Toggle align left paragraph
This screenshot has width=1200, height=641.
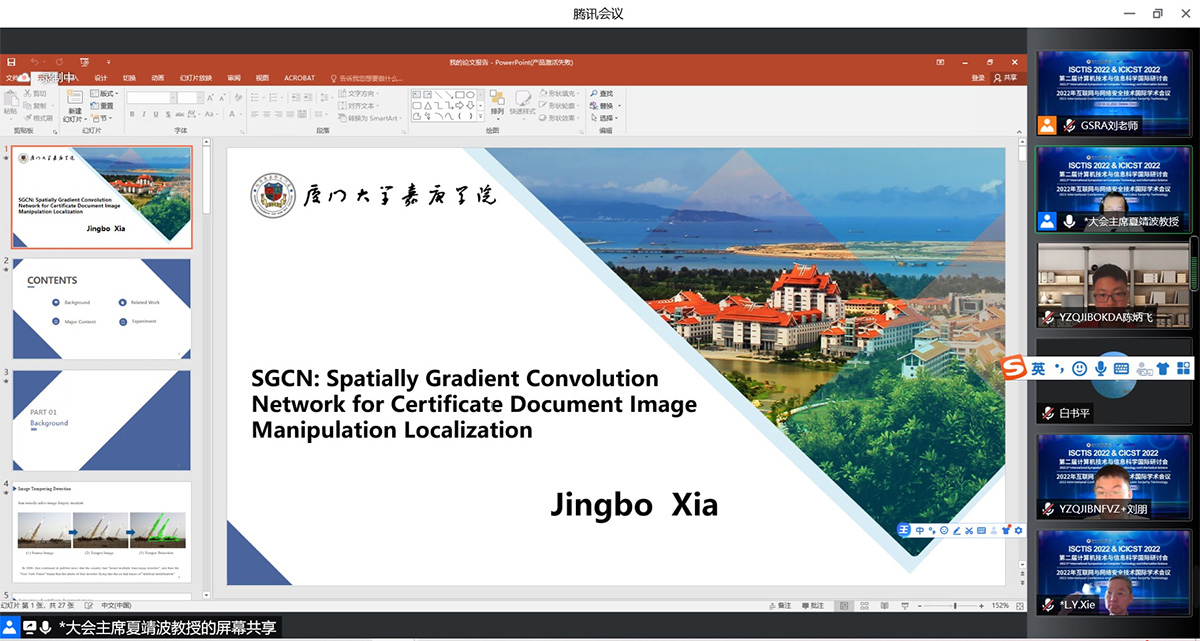click(x=255, y=114)
